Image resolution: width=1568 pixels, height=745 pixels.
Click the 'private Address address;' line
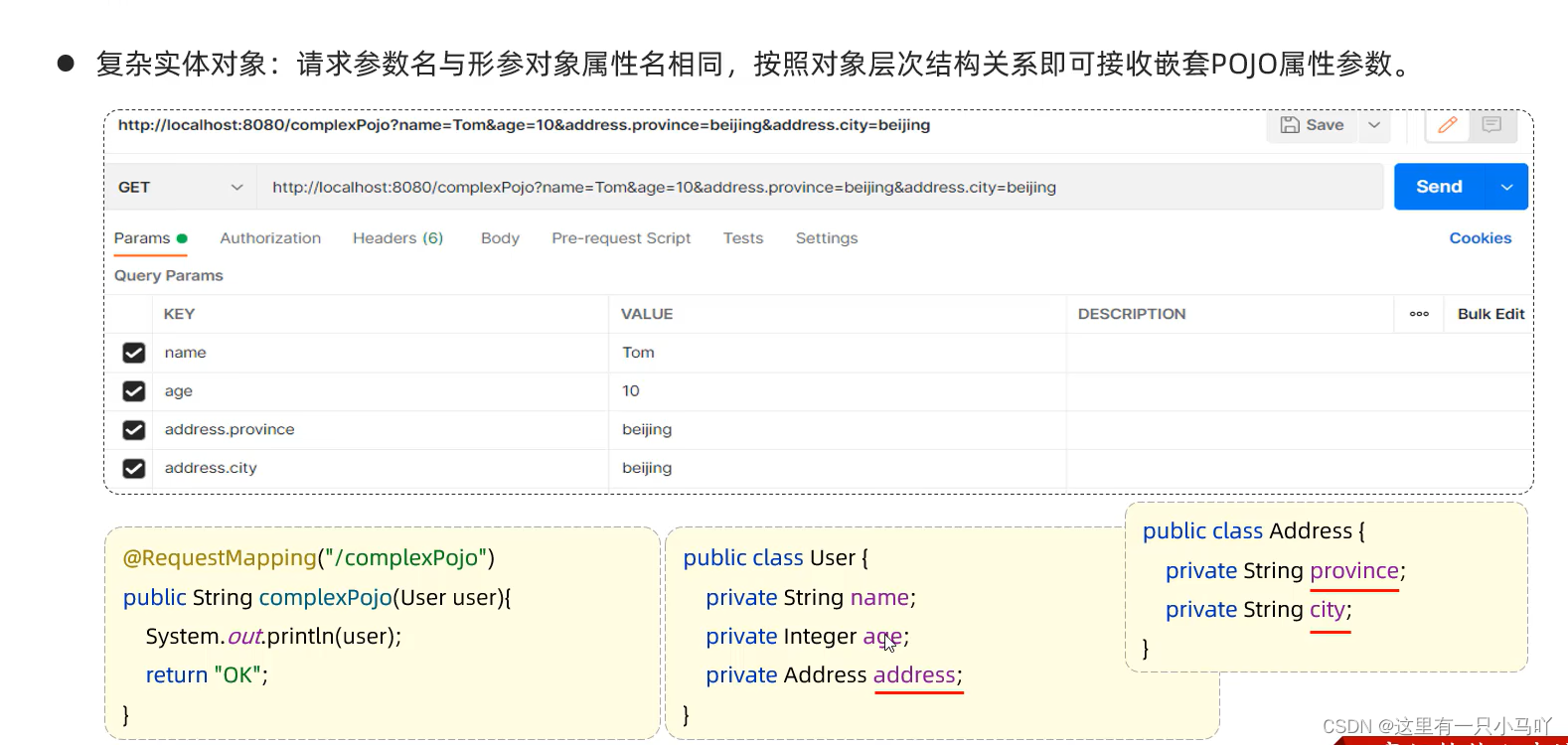pyautogui.click(x=834, y=675)
